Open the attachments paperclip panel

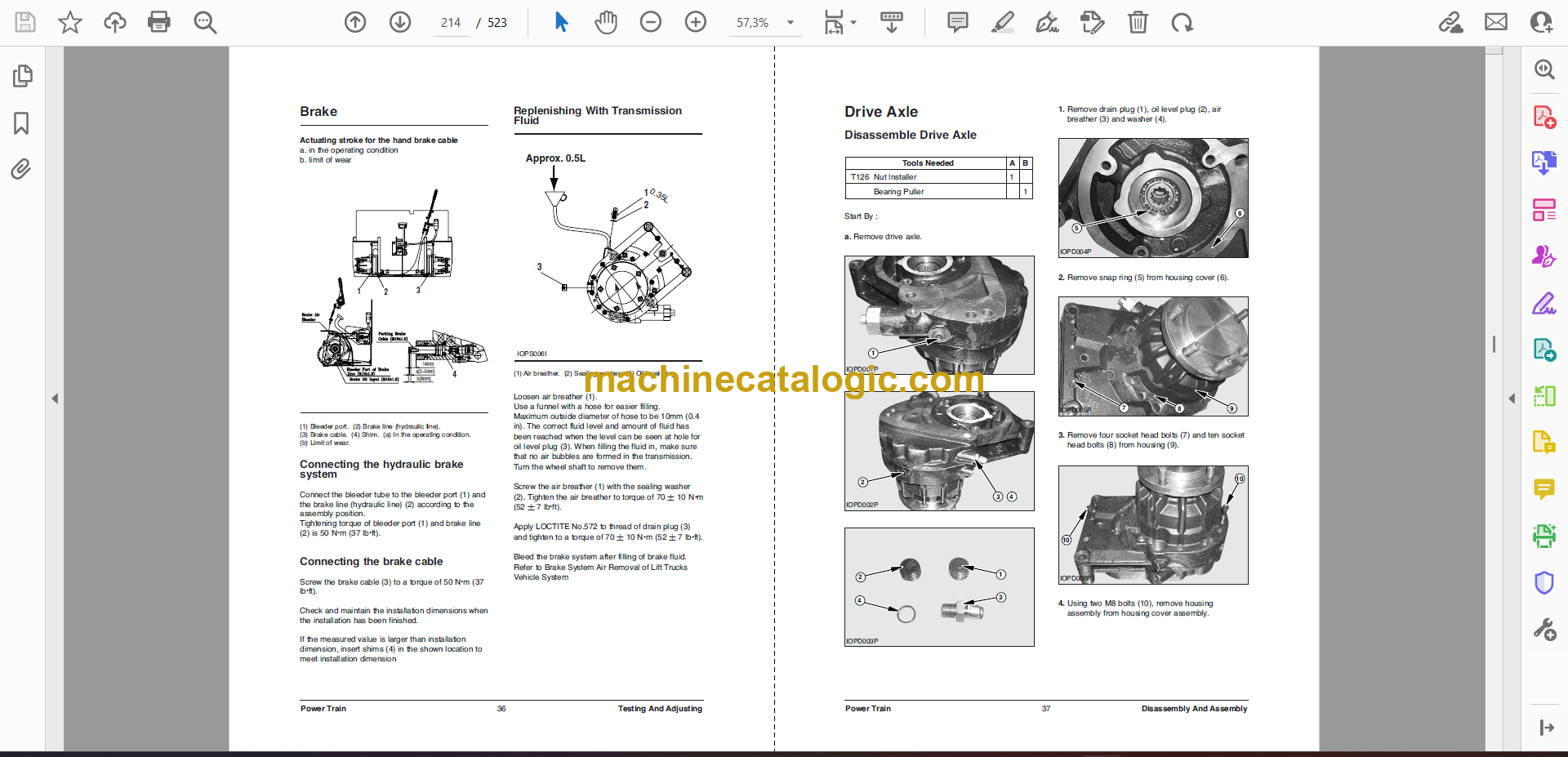pos(21,169)
